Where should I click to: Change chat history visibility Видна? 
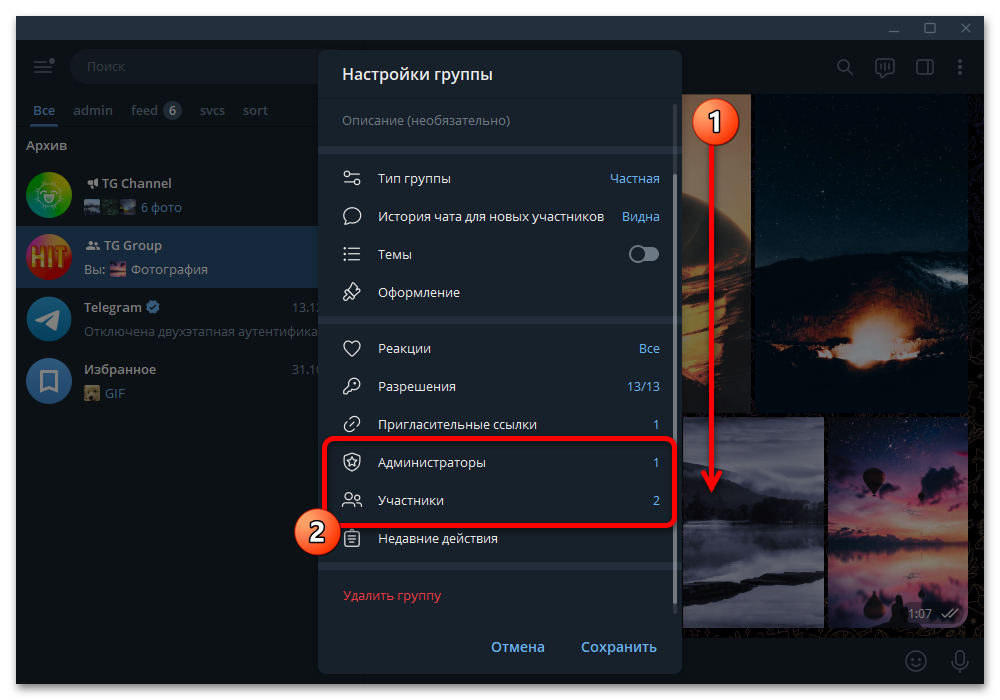click(640, 217)
